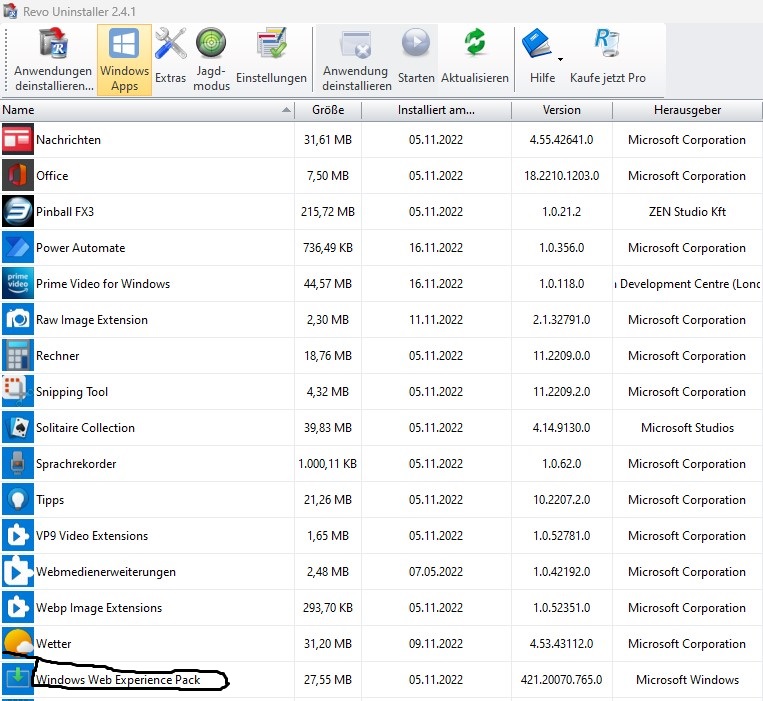Select the Pinball FX3 row name
The height and width of the screenshot is (701, 763).
tap(65, 212)
